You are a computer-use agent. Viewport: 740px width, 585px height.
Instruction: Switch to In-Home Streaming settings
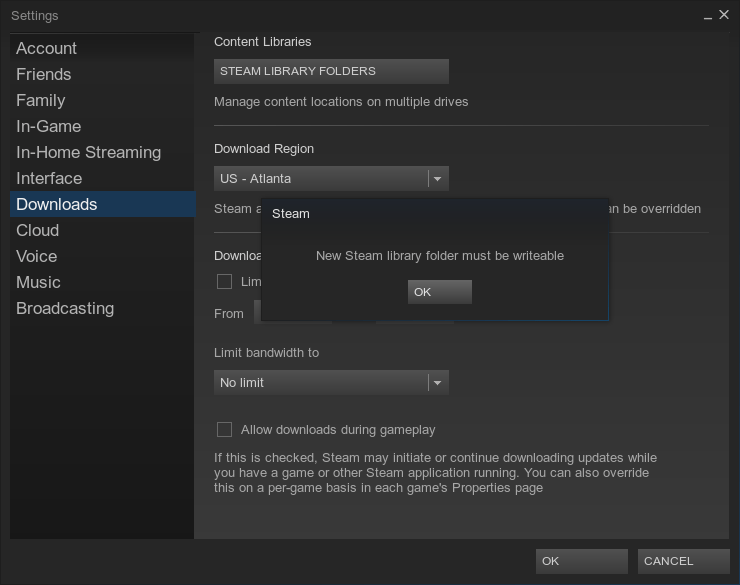click(x=102, y=152)
